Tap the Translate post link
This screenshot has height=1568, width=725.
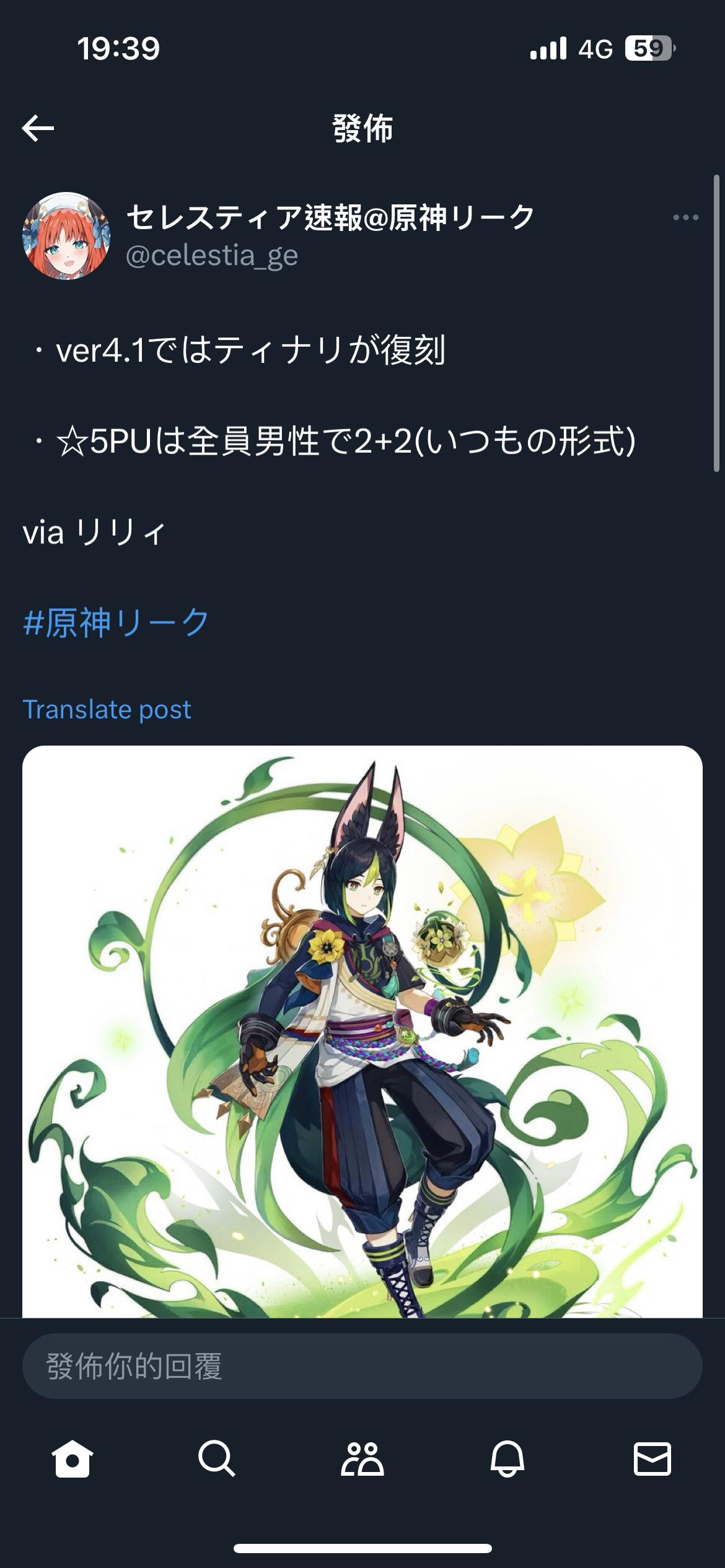pyautogui.click(x=107, y=710)
